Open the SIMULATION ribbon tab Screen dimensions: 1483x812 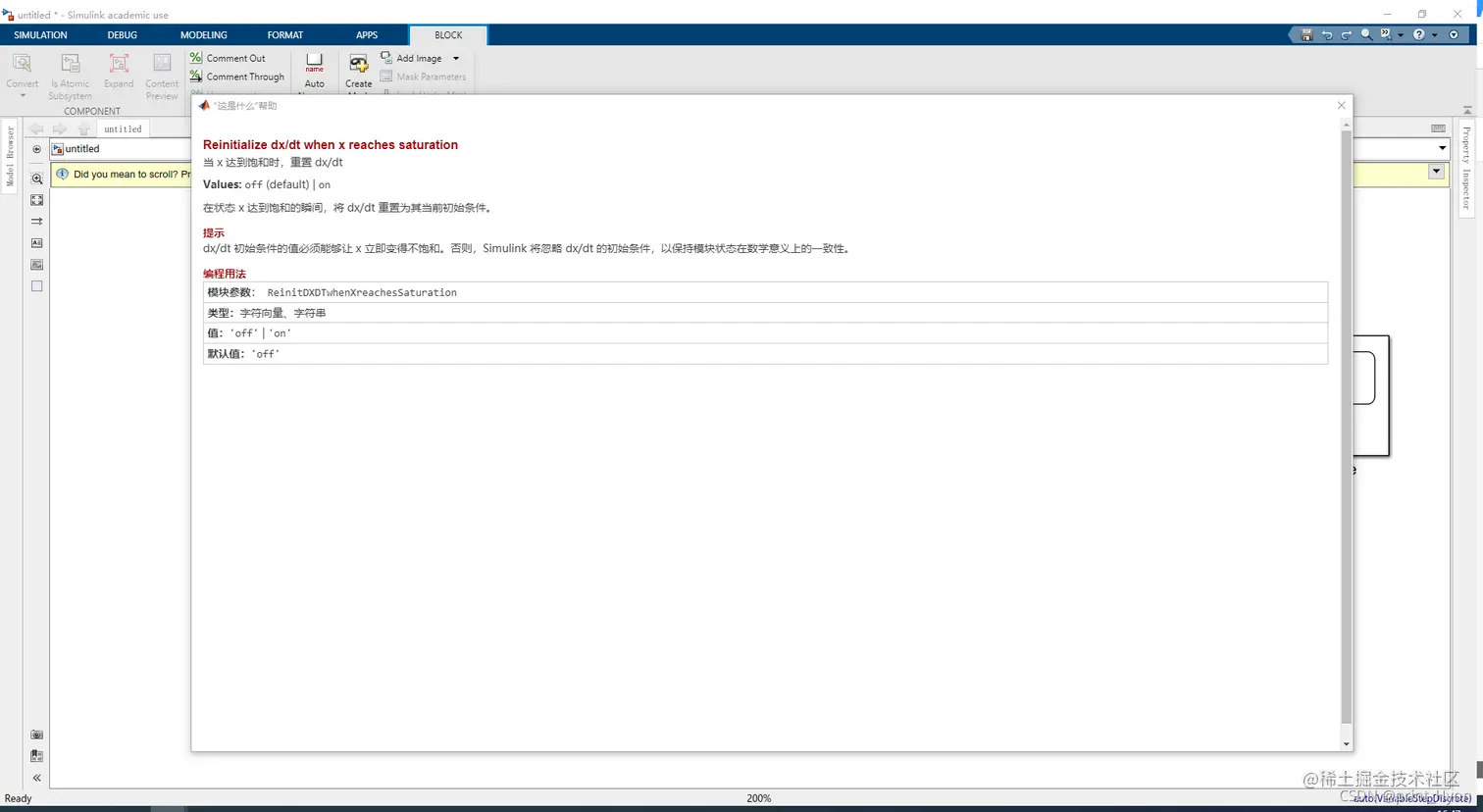(40, 35)
